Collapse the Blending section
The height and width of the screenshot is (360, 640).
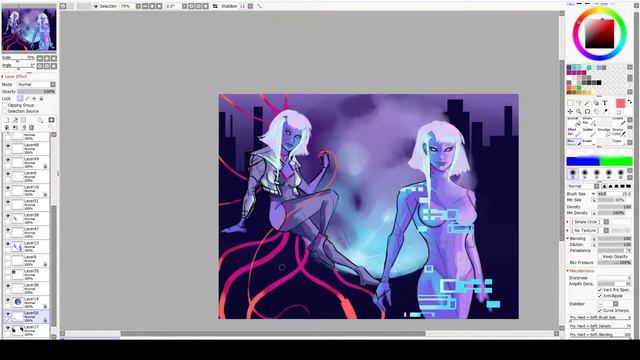click(x=568, y=238)
